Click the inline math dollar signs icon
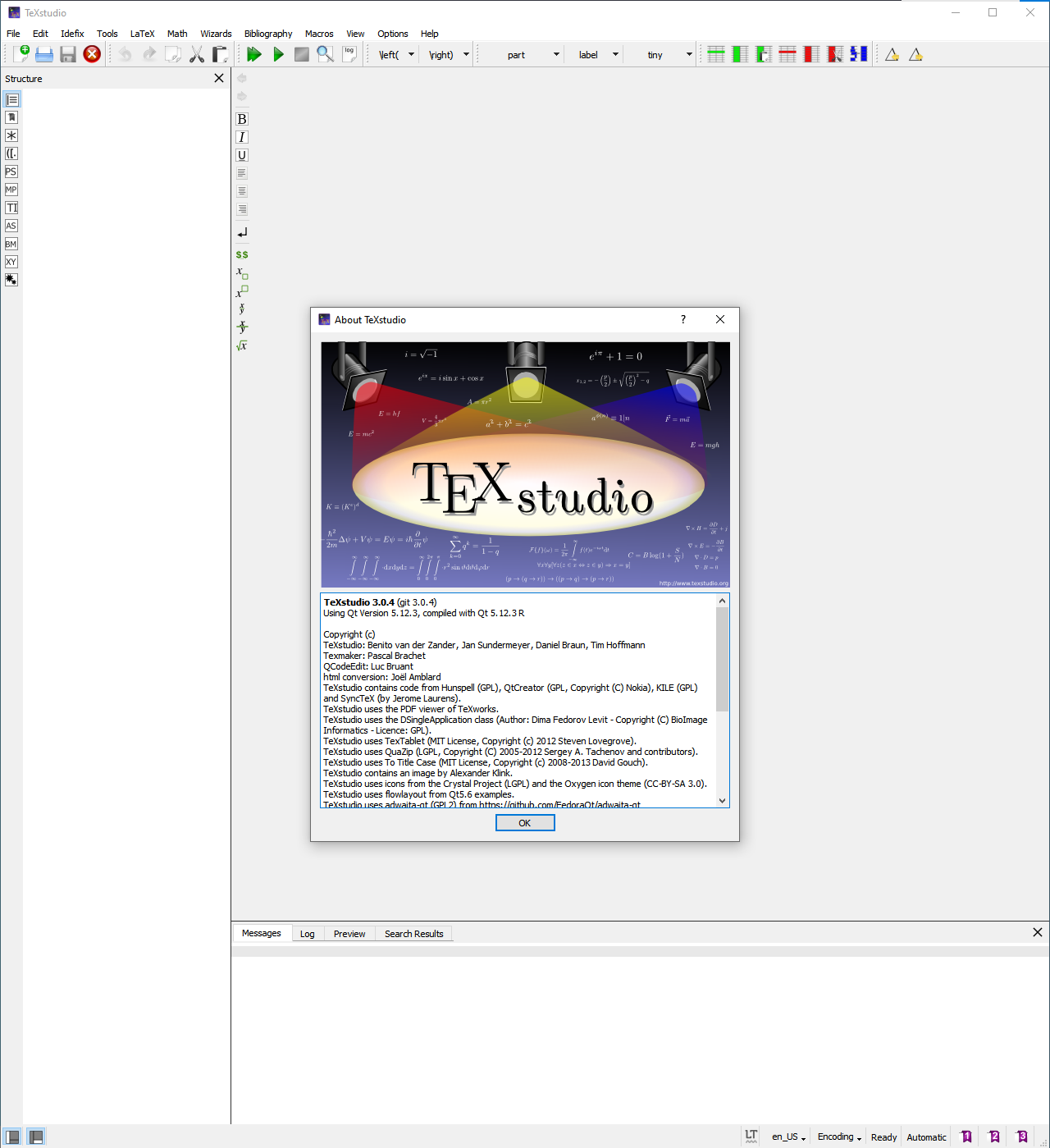1050x1148 pixels. [241, 254]
